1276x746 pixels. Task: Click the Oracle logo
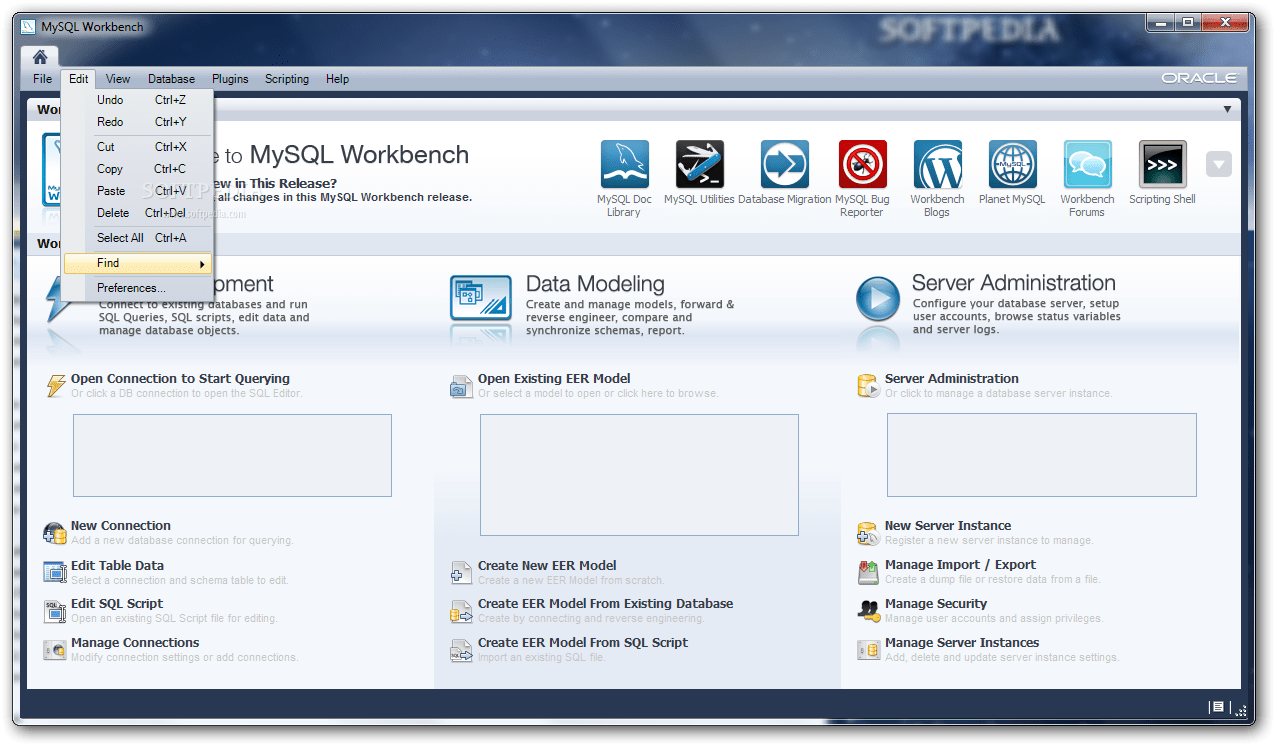coord(1199,78)
